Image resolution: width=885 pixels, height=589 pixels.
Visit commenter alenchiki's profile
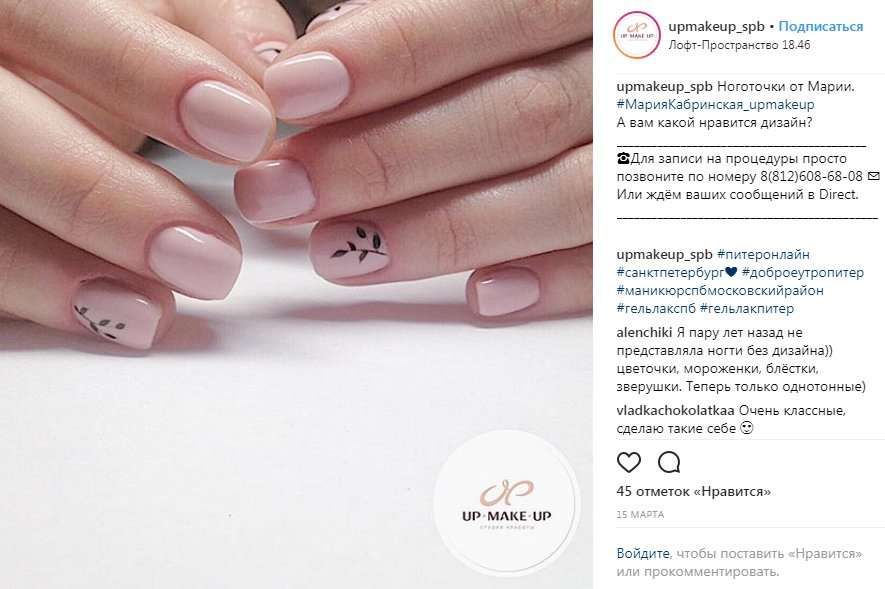(644, 333)
